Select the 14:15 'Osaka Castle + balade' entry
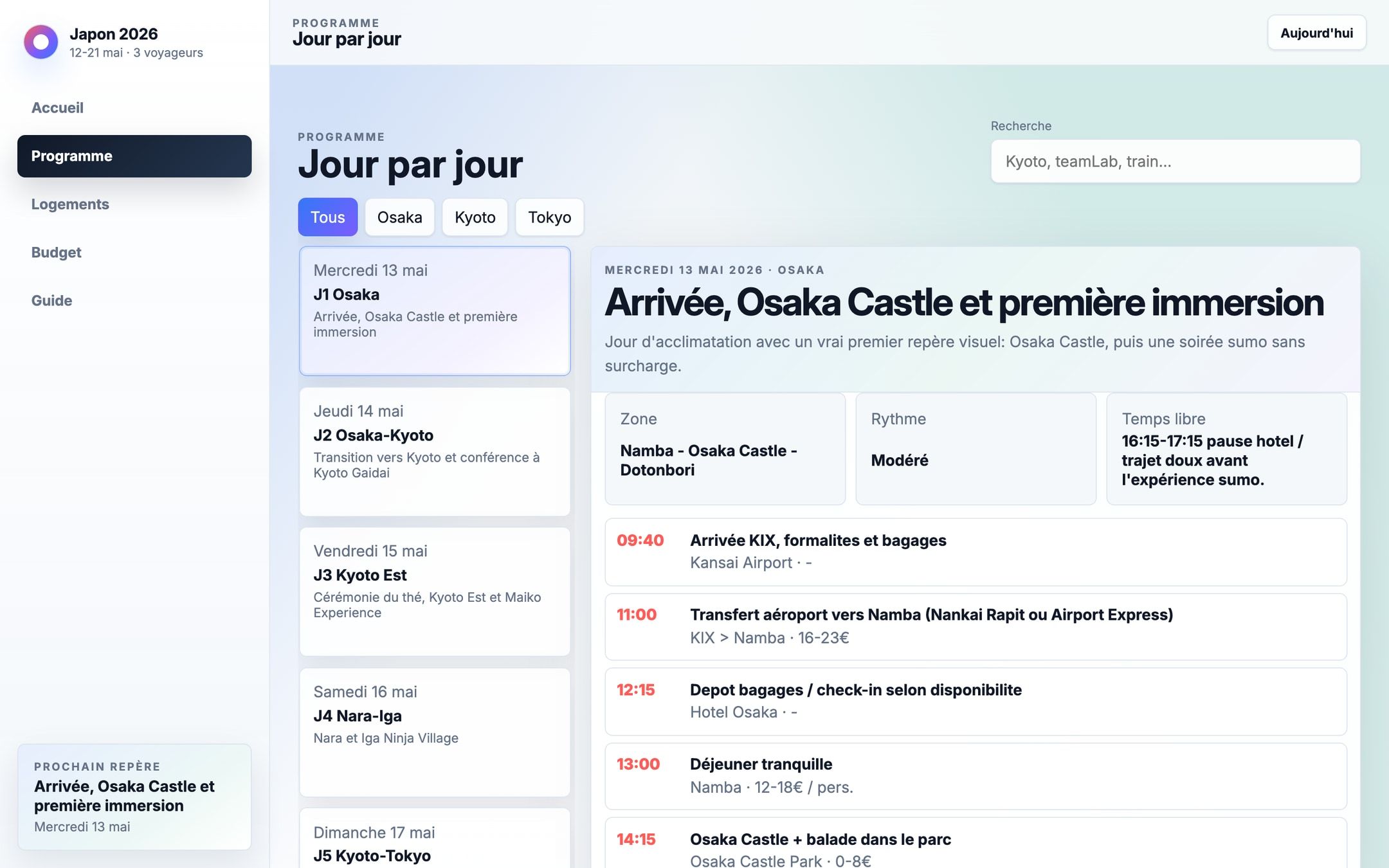This screenshot has width=1389, height=868. coord(976,843)
